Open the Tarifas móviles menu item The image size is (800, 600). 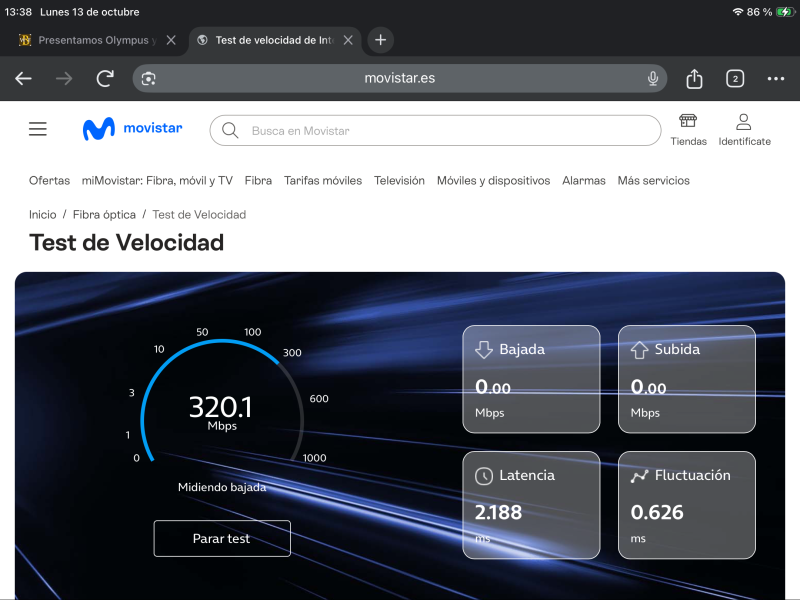click(323, 181)
